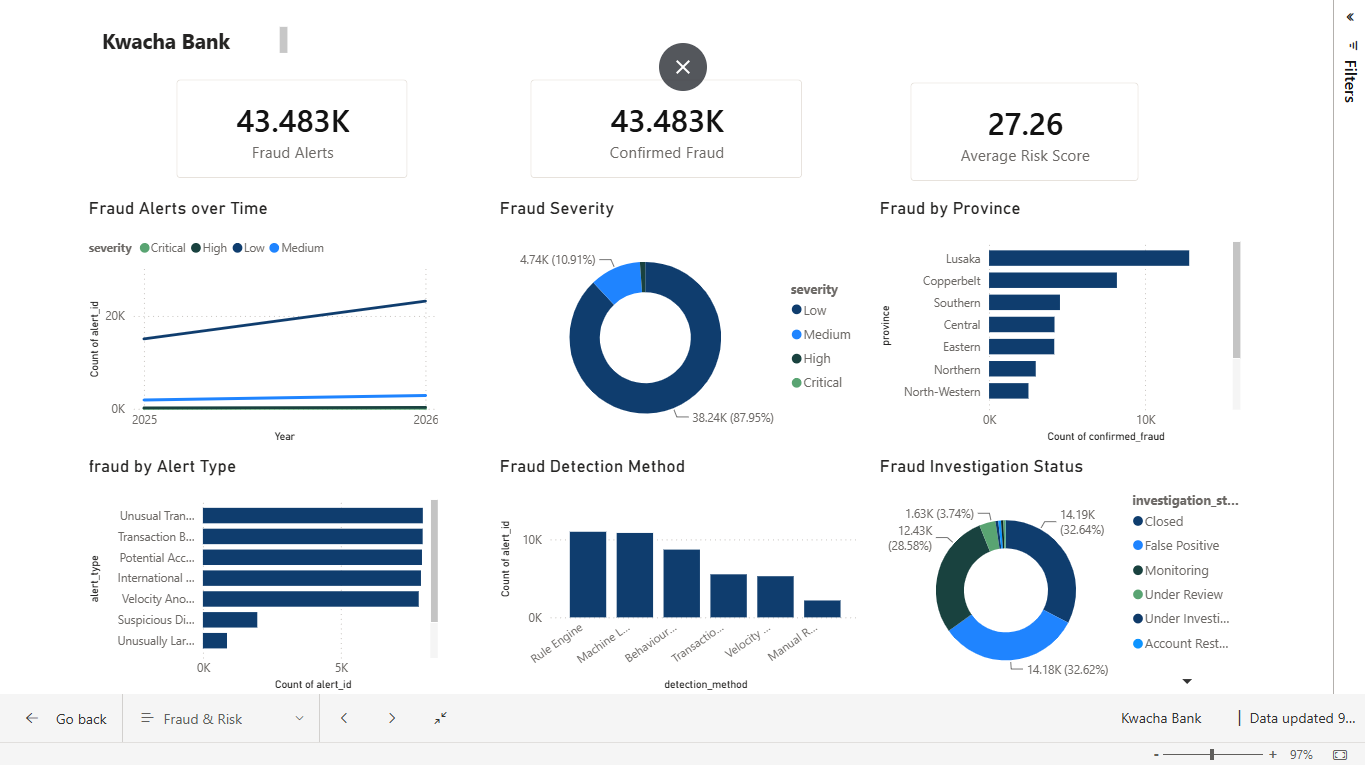Filter by Under Review legend entry

coord(1176,594)
